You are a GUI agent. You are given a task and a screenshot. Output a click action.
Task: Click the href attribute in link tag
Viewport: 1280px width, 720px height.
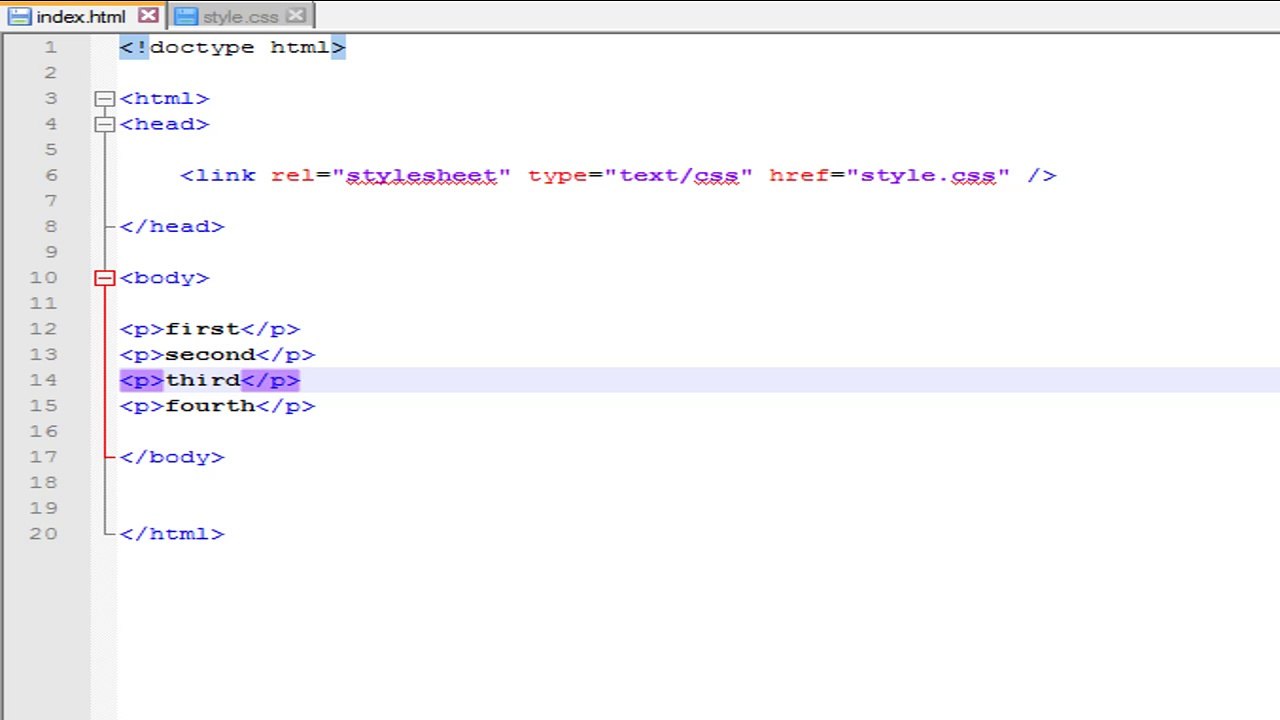(x=798, y=176)
